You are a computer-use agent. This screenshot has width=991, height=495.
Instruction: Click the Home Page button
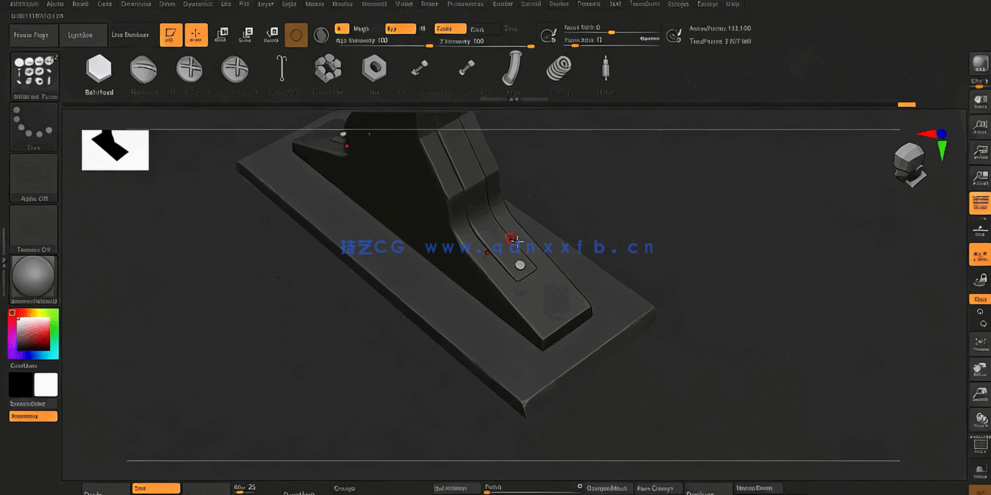point(34,35)
